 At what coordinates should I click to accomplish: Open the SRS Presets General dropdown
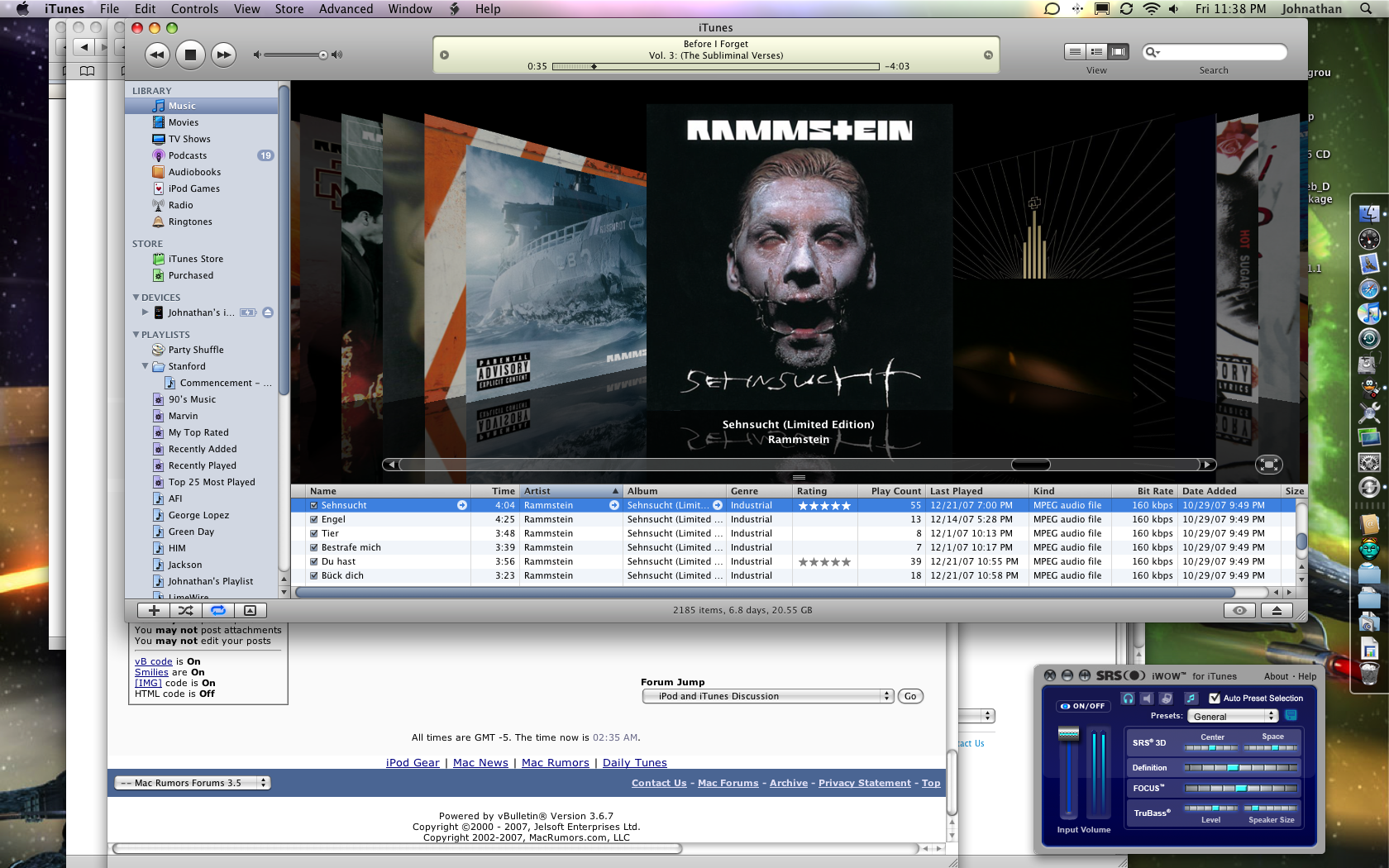(x=1233, y=716)
